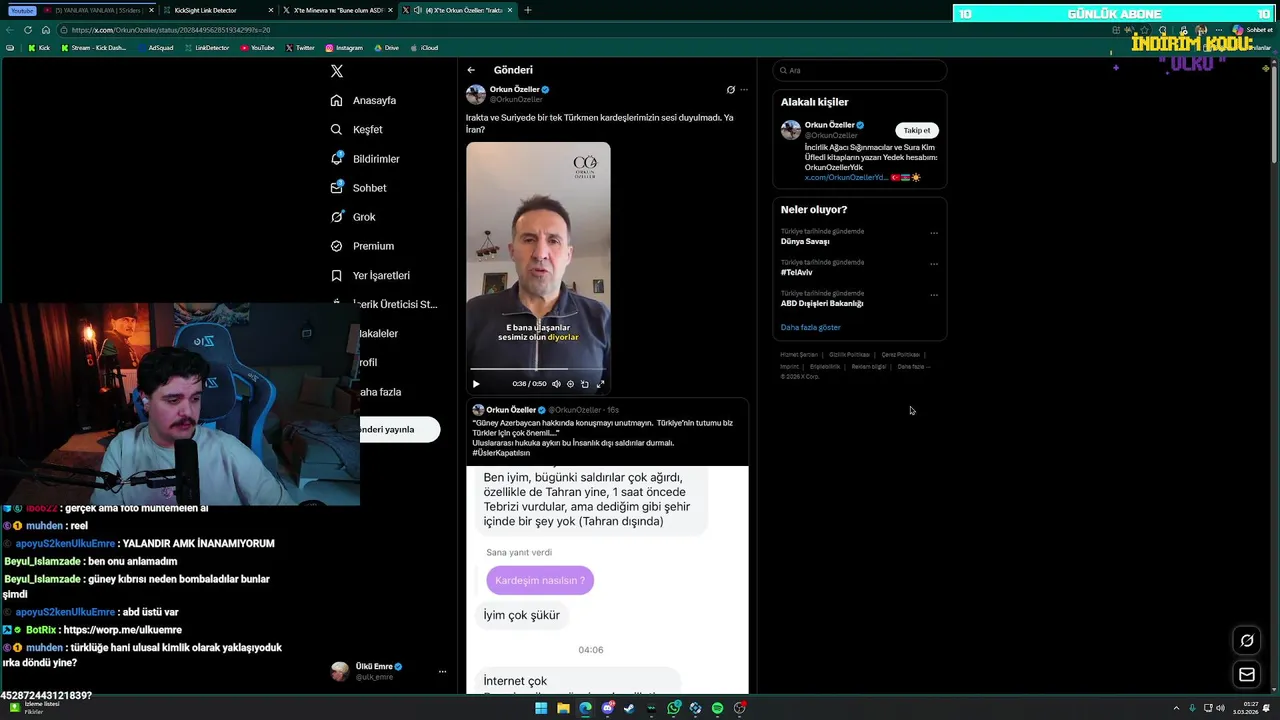Click Ülkü Emre profile avatar
This screenshot has height=720, width=1280.
tap(340, 671)
